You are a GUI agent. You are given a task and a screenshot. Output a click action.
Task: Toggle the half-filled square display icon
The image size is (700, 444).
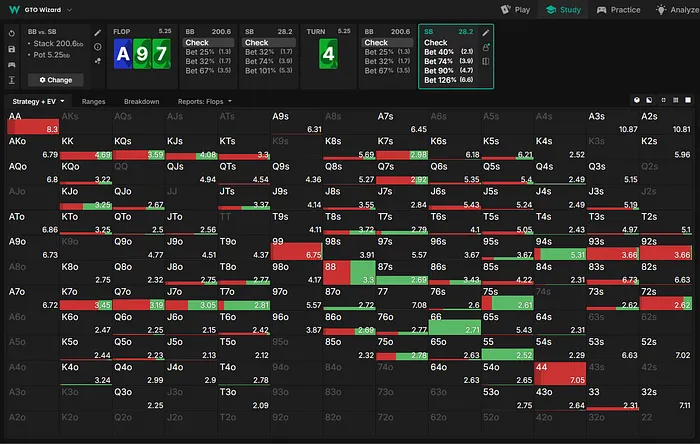point(650,101)
